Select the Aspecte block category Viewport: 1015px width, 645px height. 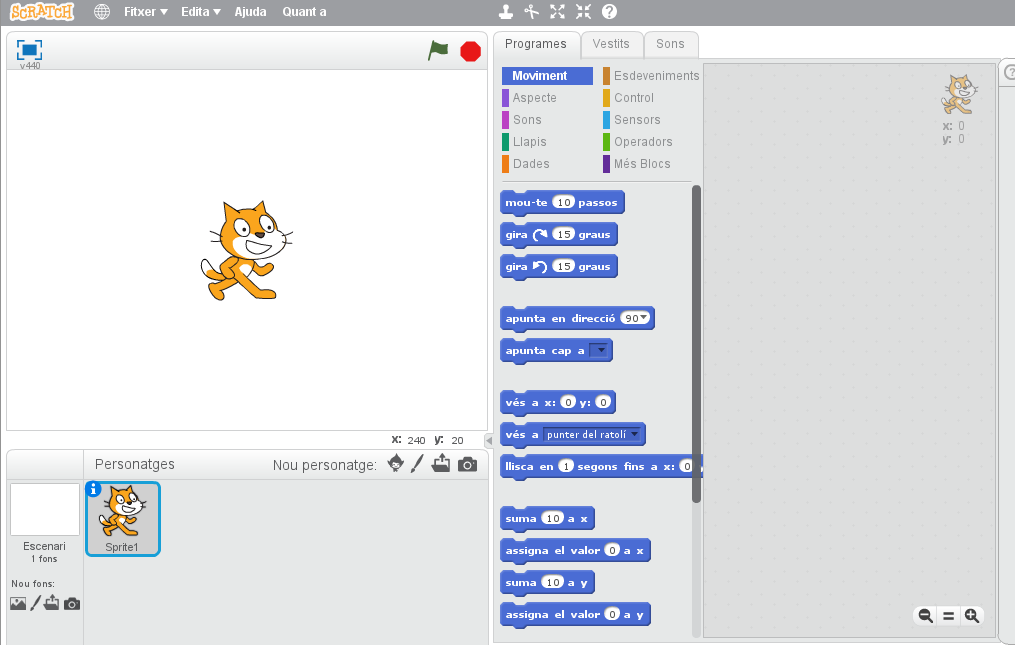pyautogui.click(x=535, y=98)
